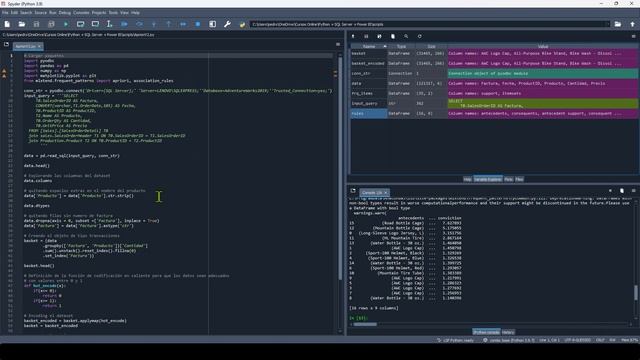Viewport: 640px width, 360px height.
Task: Remove all variables icon in the console pane toolbar
Action: (x=622, y=191)
